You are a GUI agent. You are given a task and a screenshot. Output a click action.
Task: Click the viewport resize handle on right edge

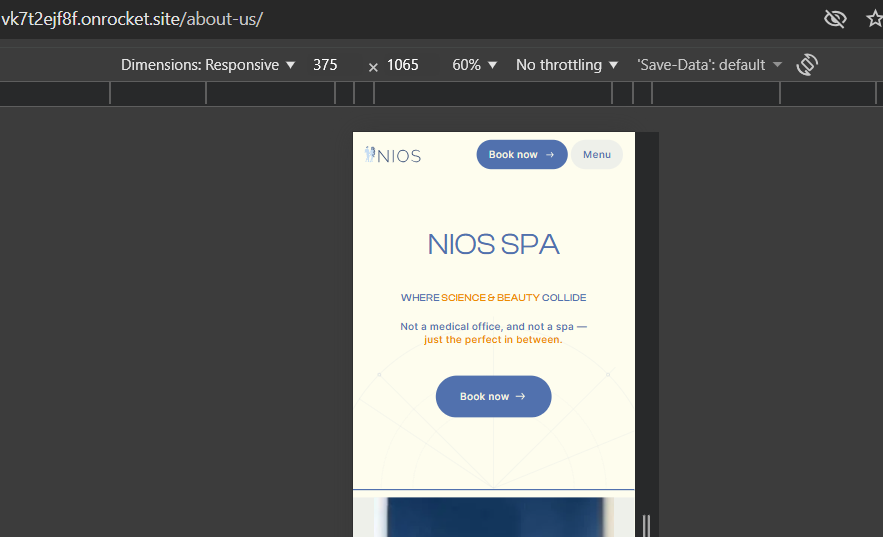click(x=646, y=524)
